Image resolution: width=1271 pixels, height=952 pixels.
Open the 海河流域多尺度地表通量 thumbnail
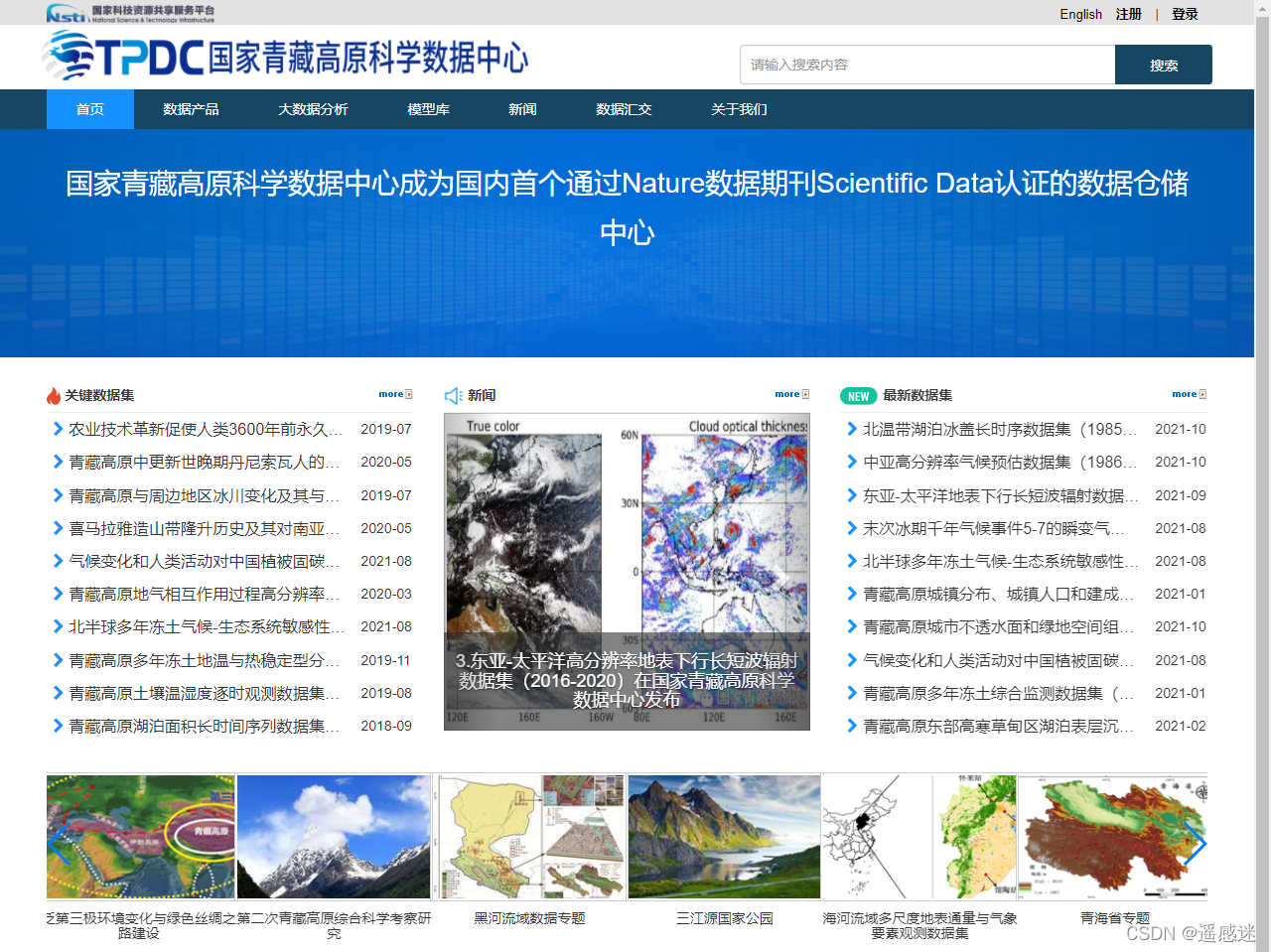tap(919, 838)
